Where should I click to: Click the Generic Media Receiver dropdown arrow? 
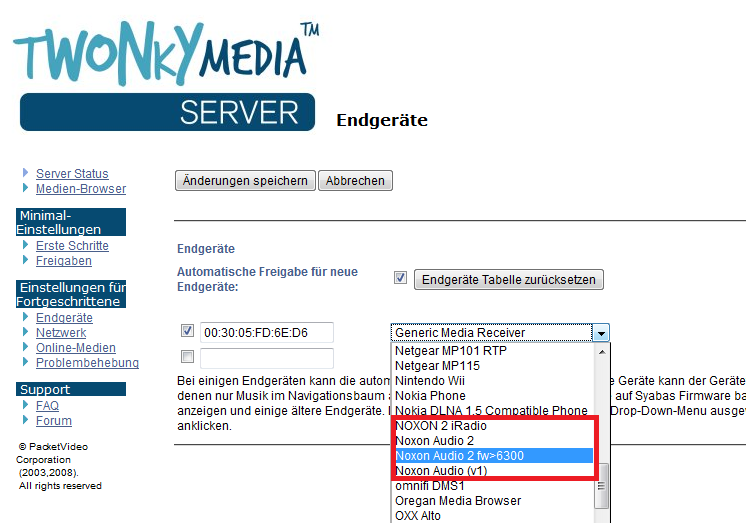(x=601, y=333)
